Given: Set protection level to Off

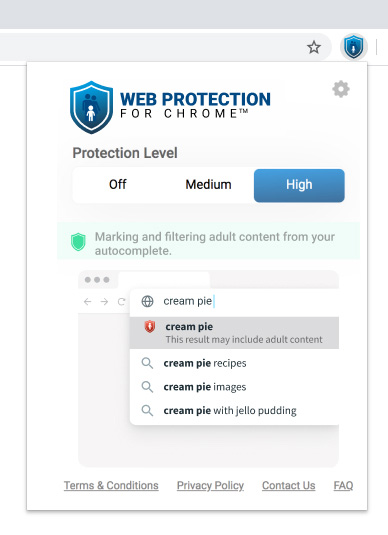Looking at the screenshot, I should 118,185.
